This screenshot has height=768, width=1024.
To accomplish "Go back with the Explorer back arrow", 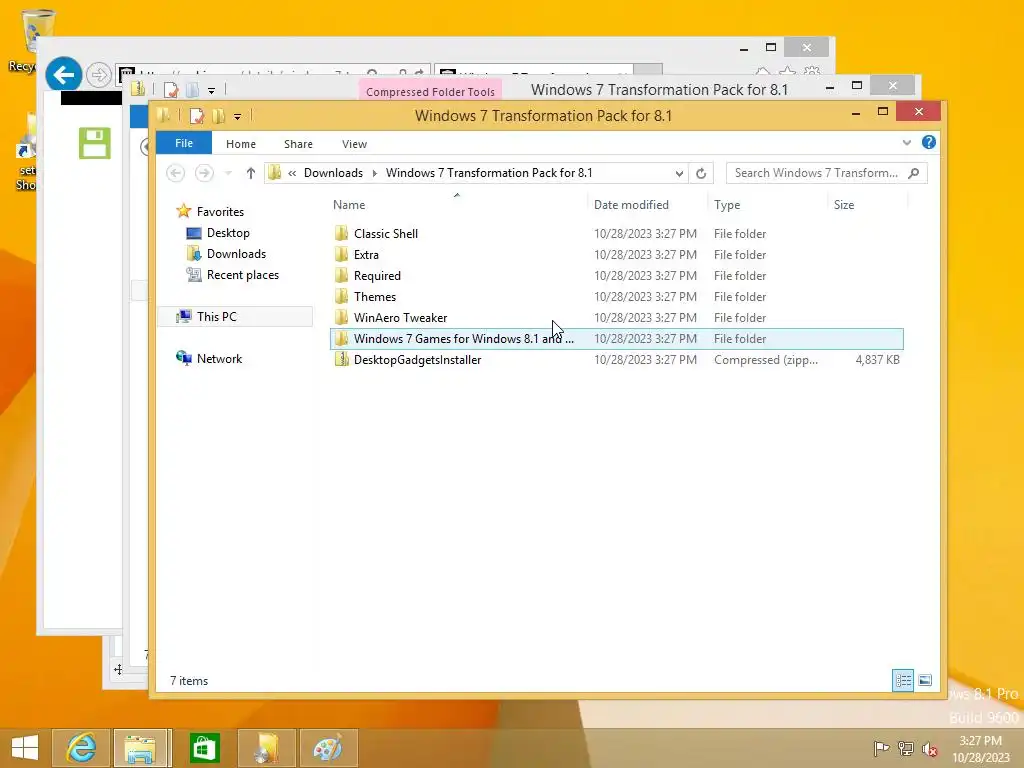I will coord(175,173).
